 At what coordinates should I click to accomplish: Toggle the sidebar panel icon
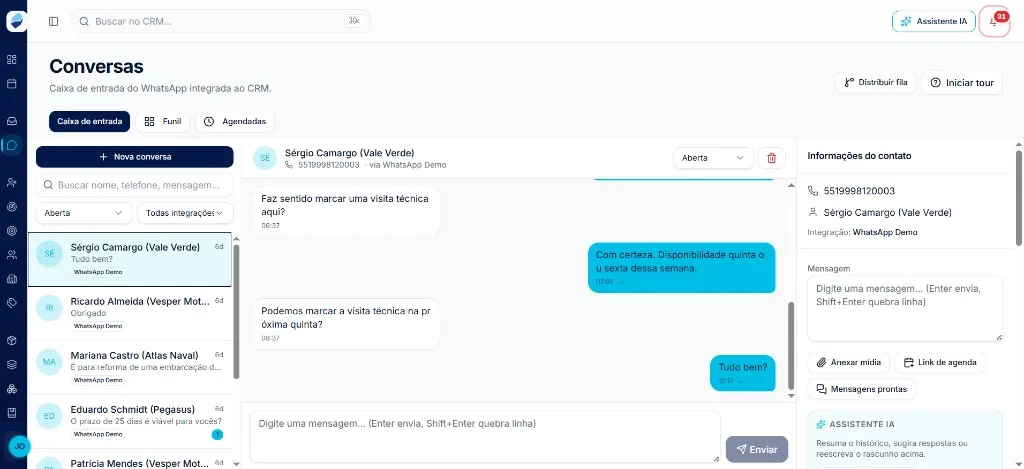point(54,21)
